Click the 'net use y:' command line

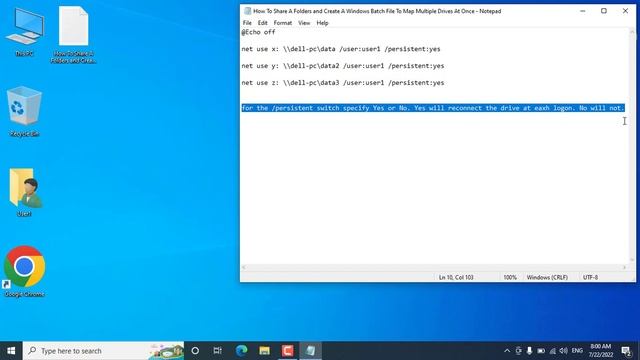pos(342,66)
